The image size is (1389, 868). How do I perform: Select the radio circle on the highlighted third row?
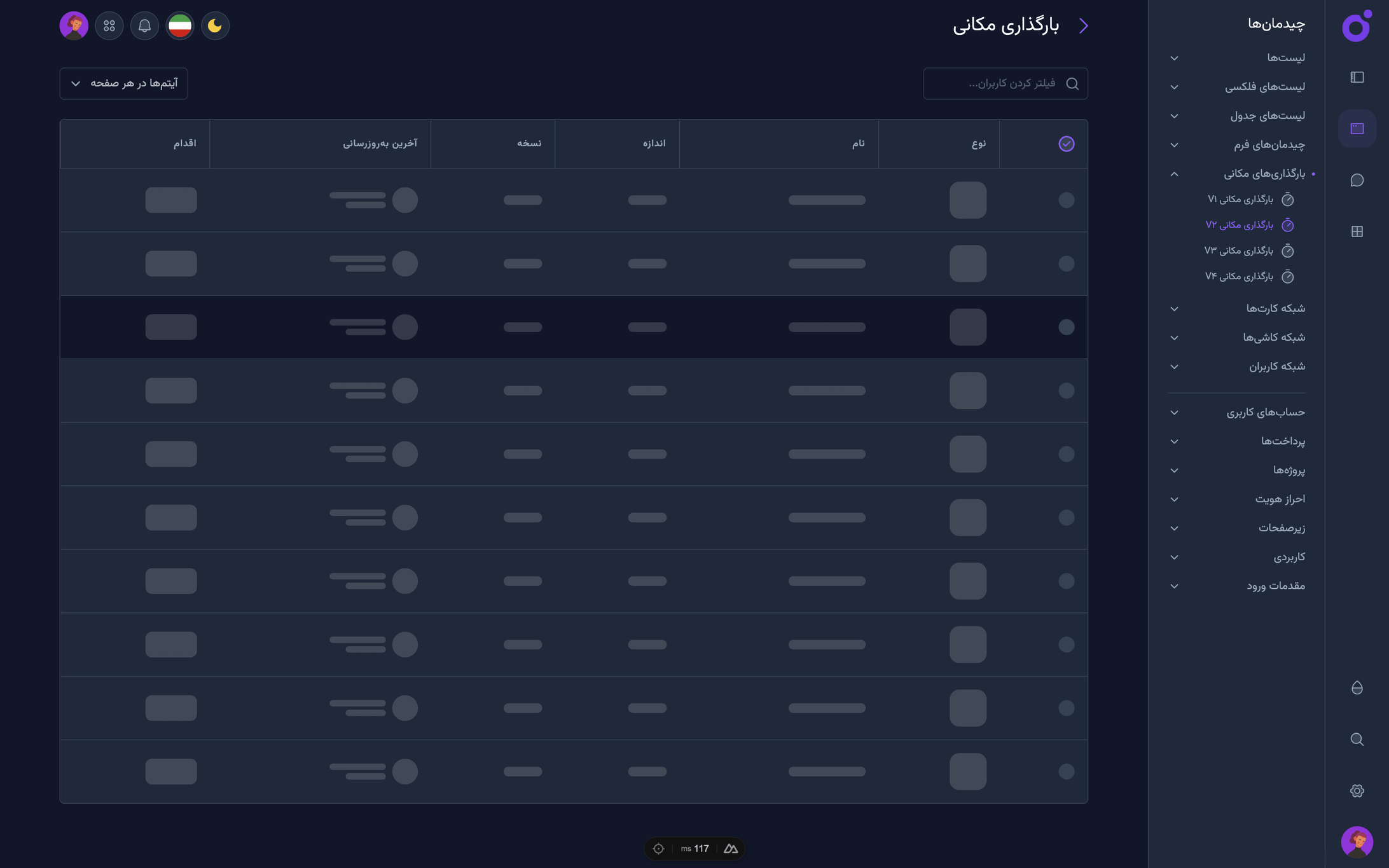tap(1067, 327)
